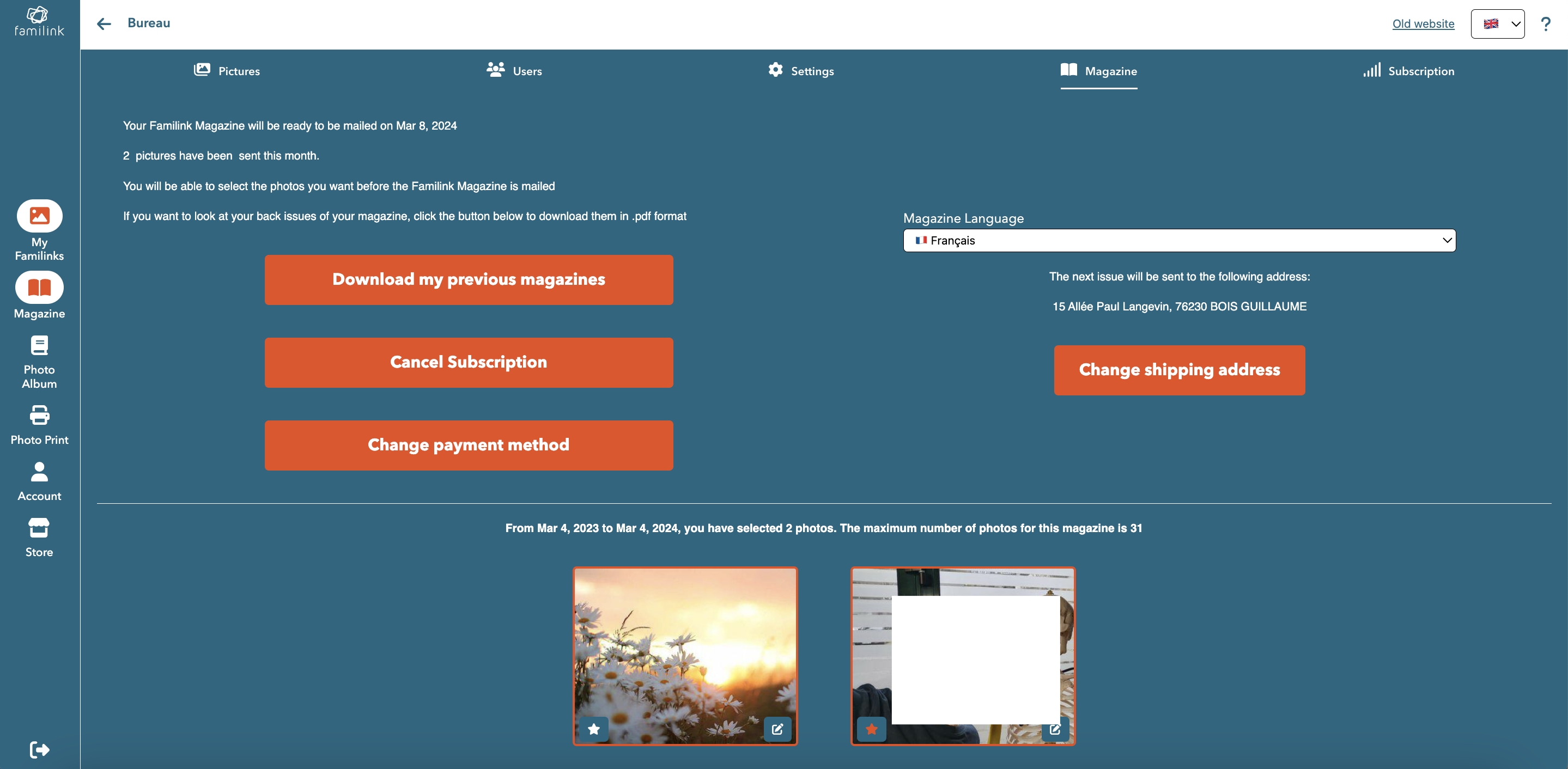Select the daisy sunset photo thumbnail

point(685,645)
